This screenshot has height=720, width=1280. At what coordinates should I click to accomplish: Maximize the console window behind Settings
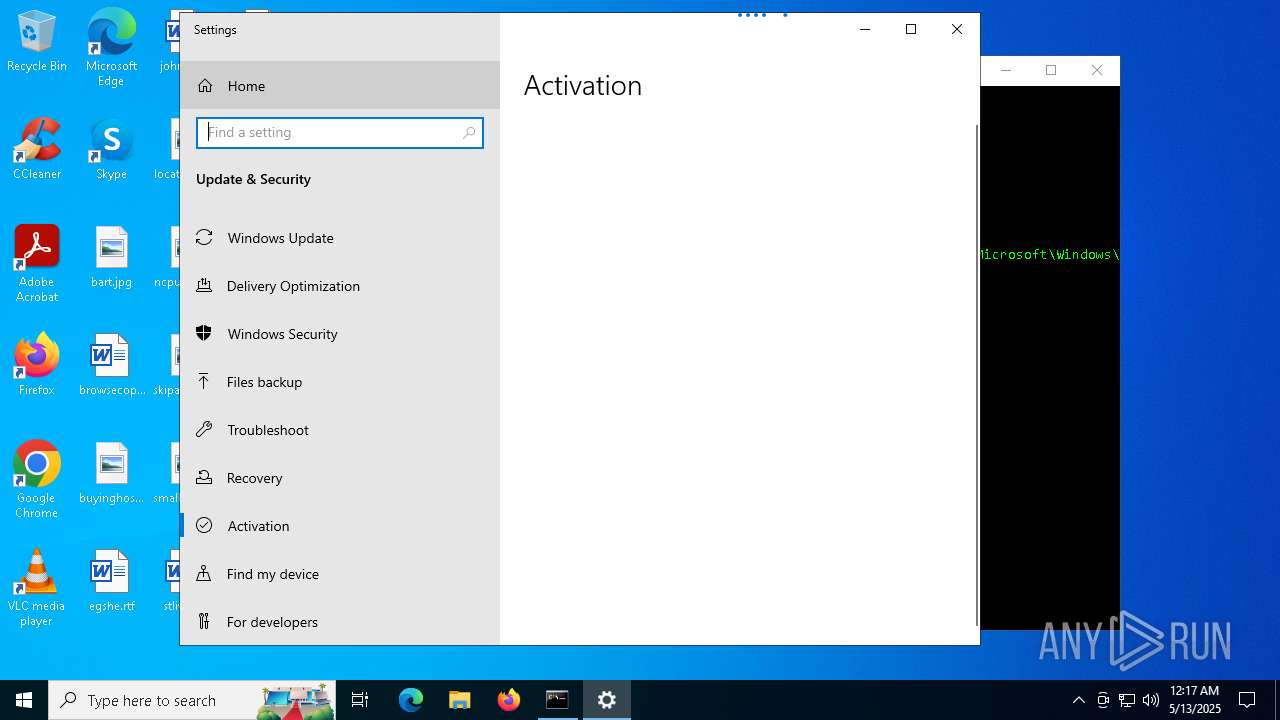point(1051,70)
